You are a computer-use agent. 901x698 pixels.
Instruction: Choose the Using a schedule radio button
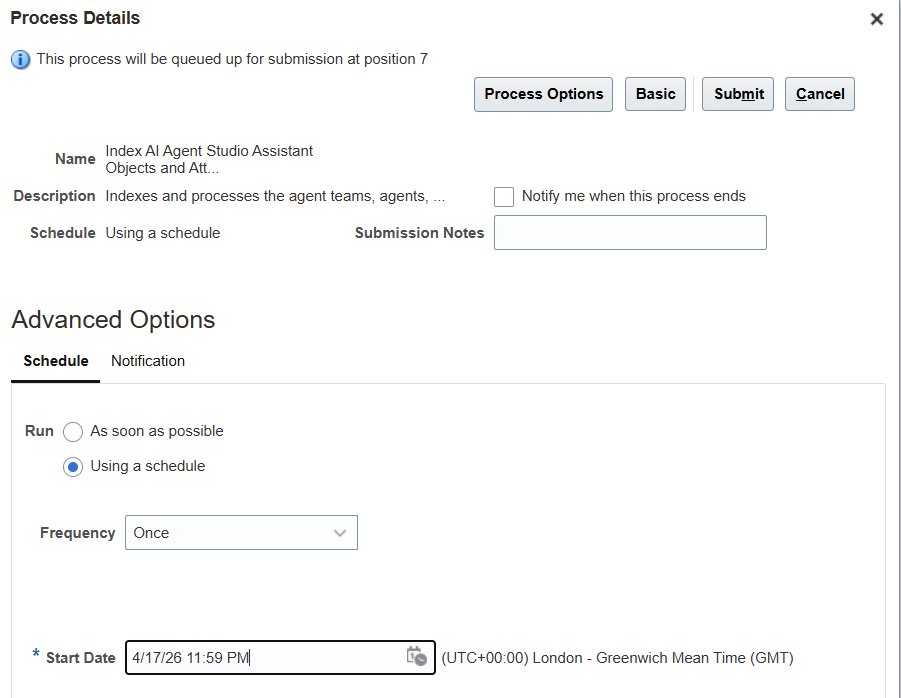click(73, 467)
